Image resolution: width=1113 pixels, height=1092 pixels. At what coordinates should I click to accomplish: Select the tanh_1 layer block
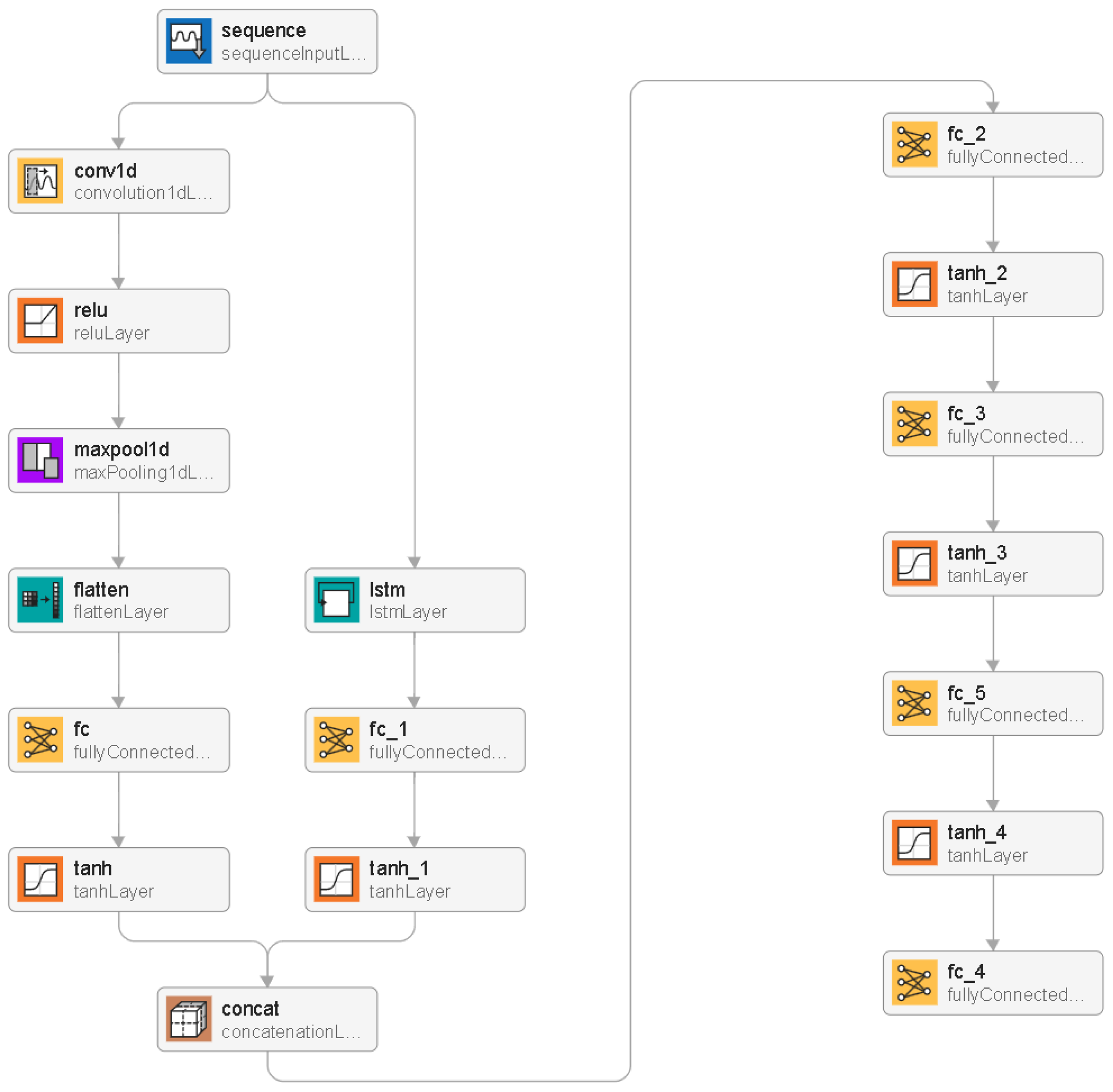click(415, 879)
